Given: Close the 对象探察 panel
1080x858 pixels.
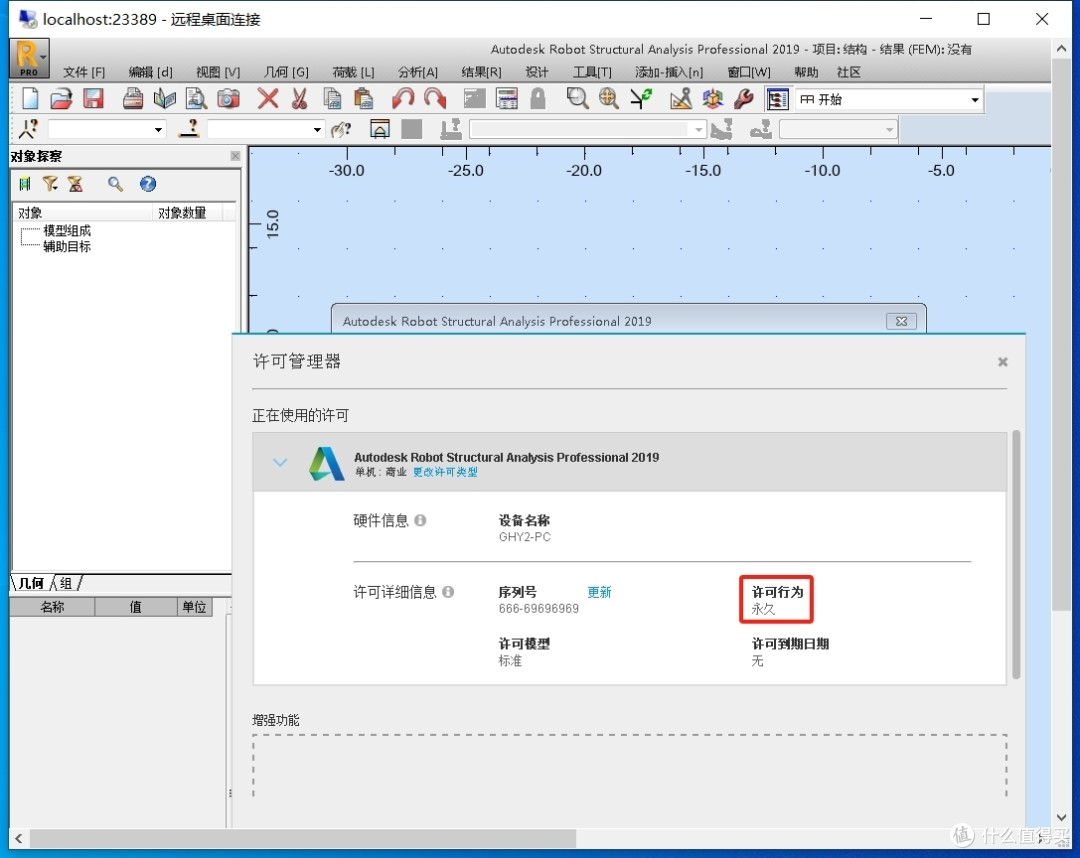Looking at the screenshot, I should tap(235, 156).
